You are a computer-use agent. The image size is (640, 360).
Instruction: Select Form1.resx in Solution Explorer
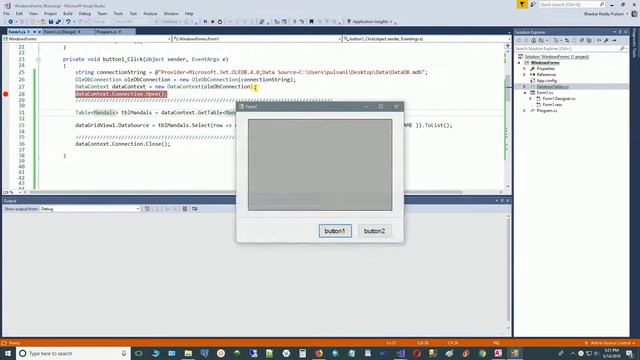(552, 104)
